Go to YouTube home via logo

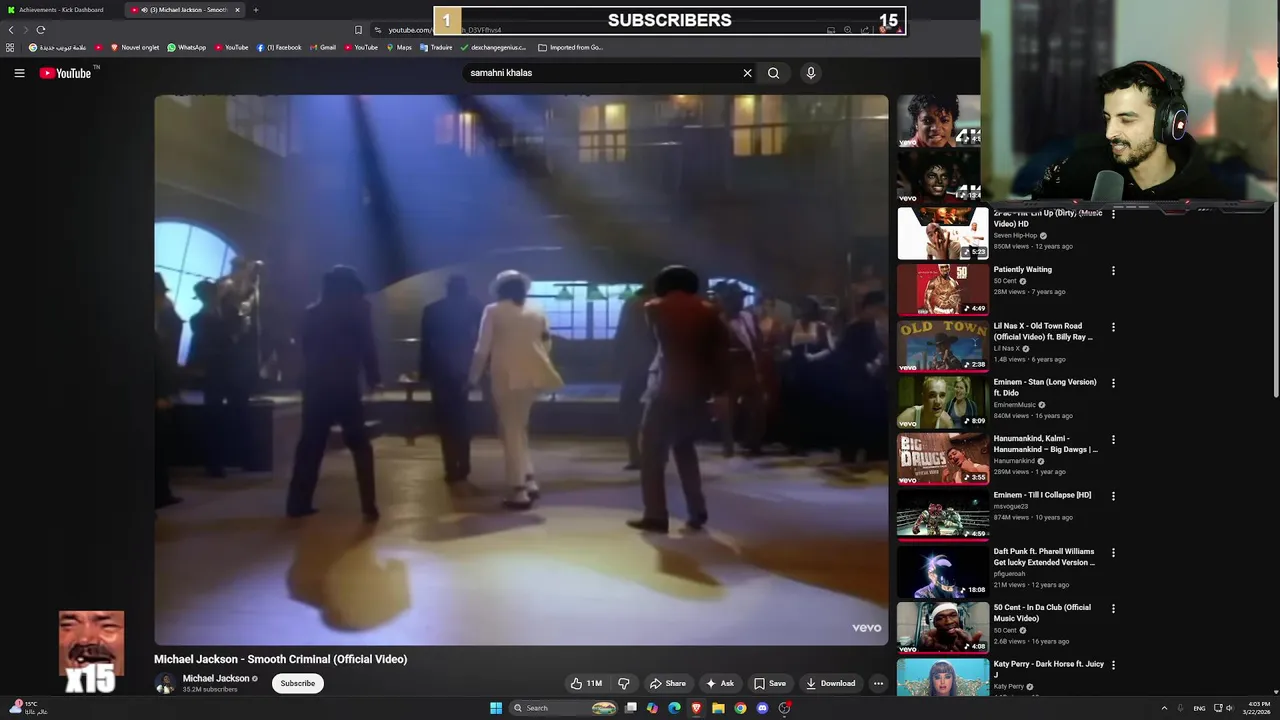tap(65, 73)
